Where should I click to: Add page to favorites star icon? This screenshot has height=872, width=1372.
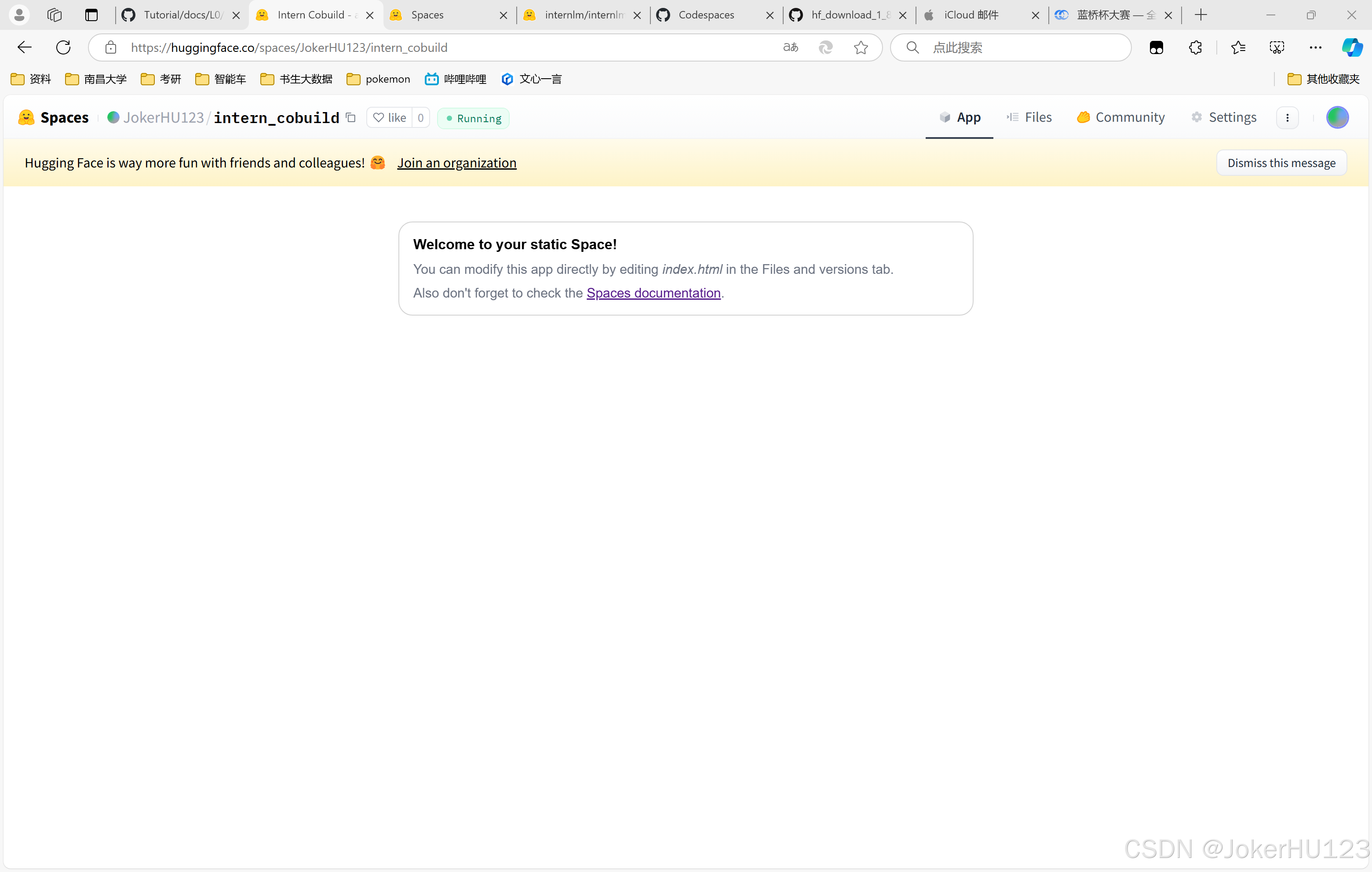point(860,47)
